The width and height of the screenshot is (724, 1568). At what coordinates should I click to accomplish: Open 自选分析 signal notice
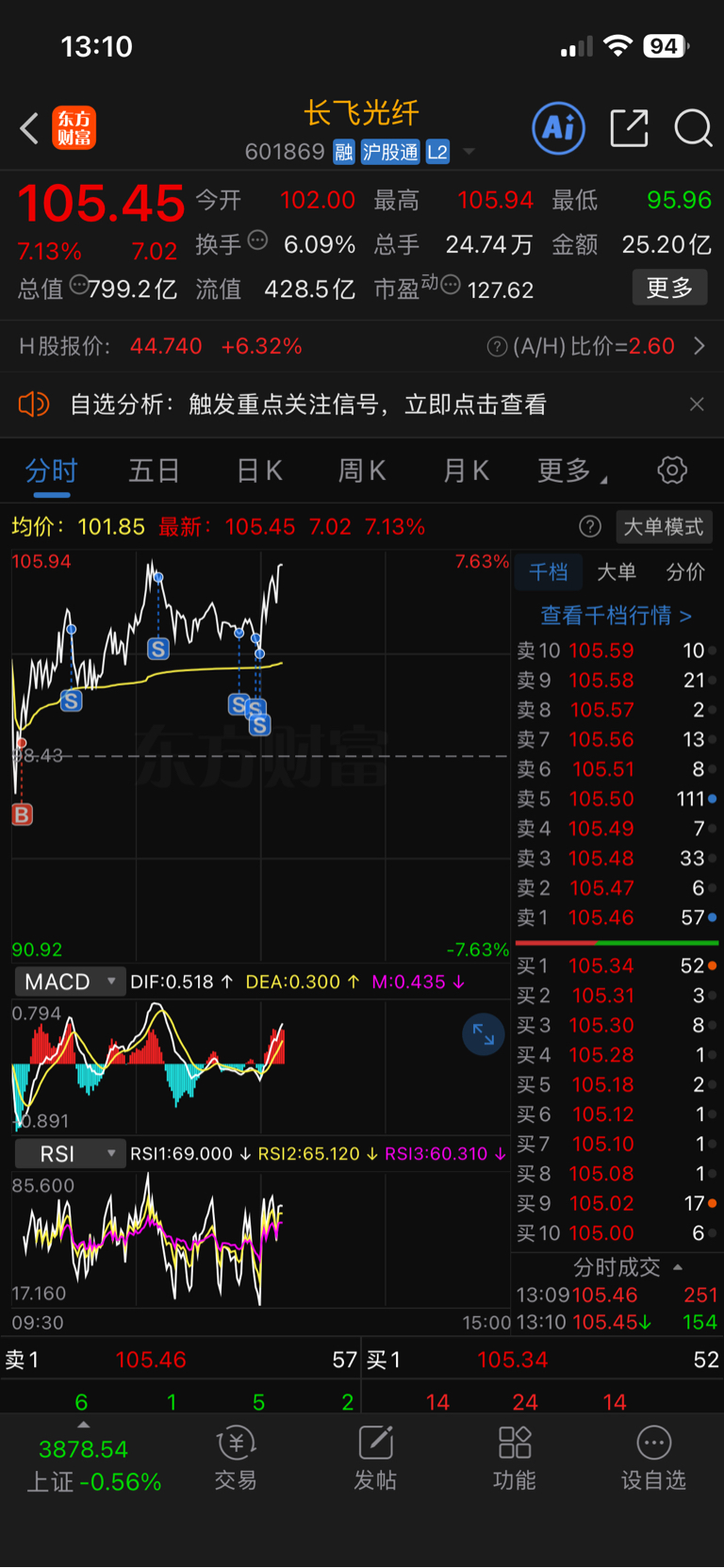coord(308,404)
